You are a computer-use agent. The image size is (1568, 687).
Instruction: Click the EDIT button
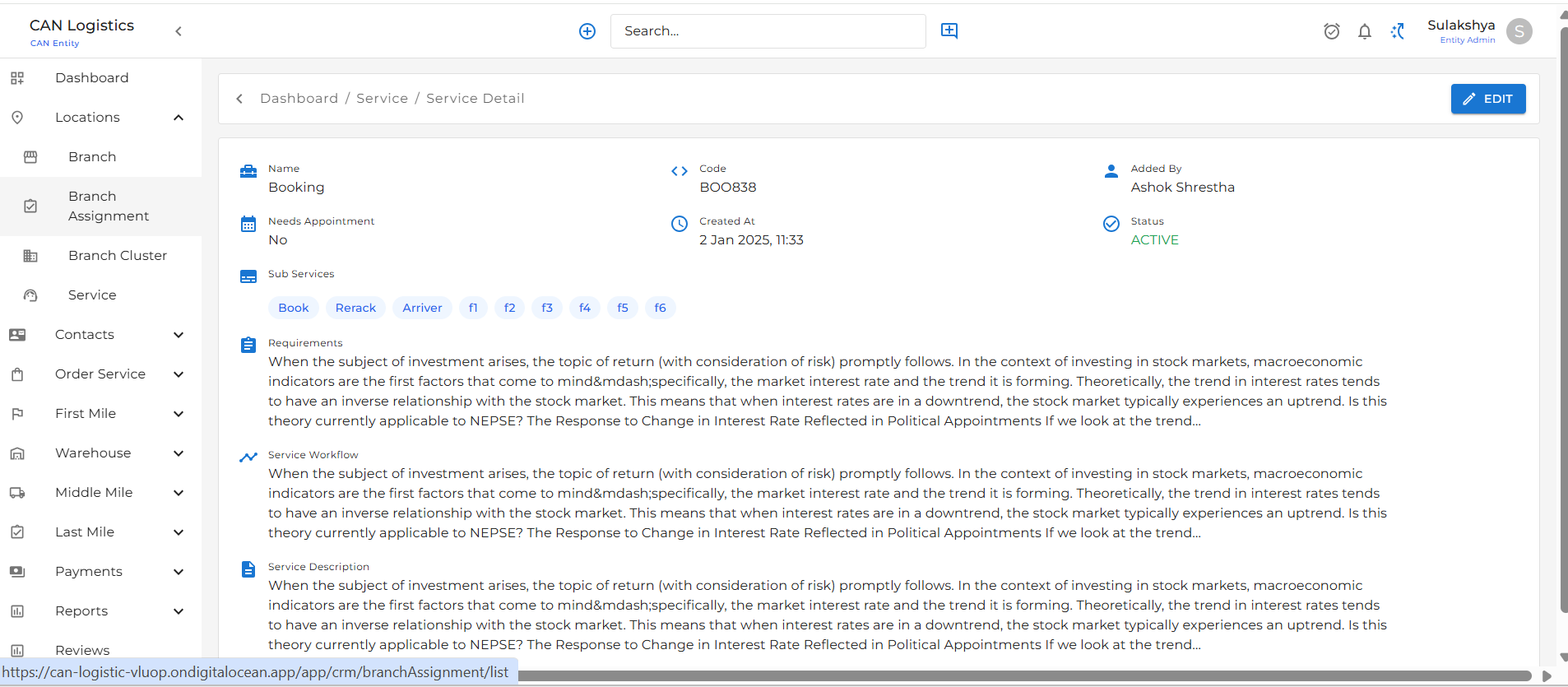[1488, 99]
